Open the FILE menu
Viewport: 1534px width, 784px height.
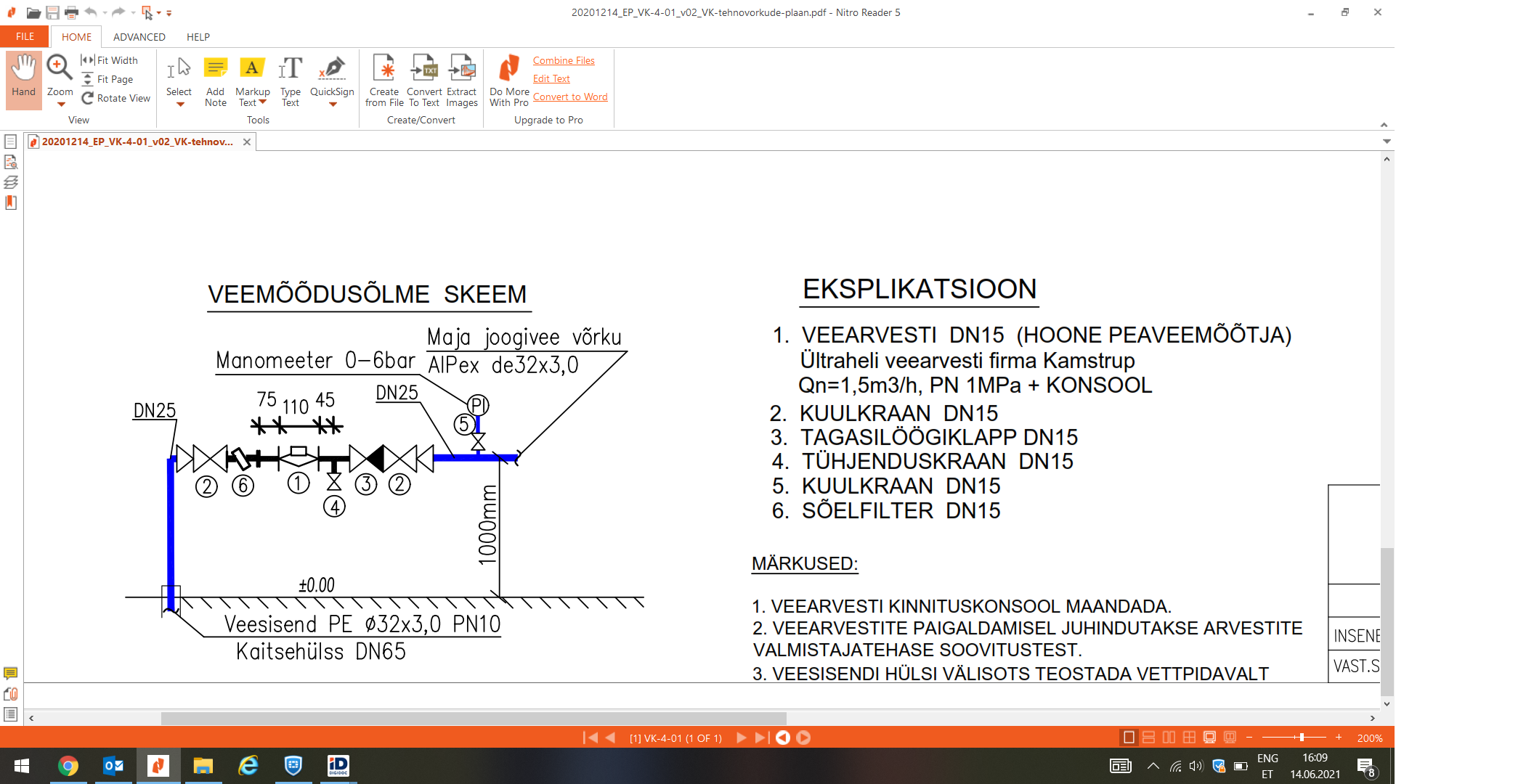coord(25,37)
